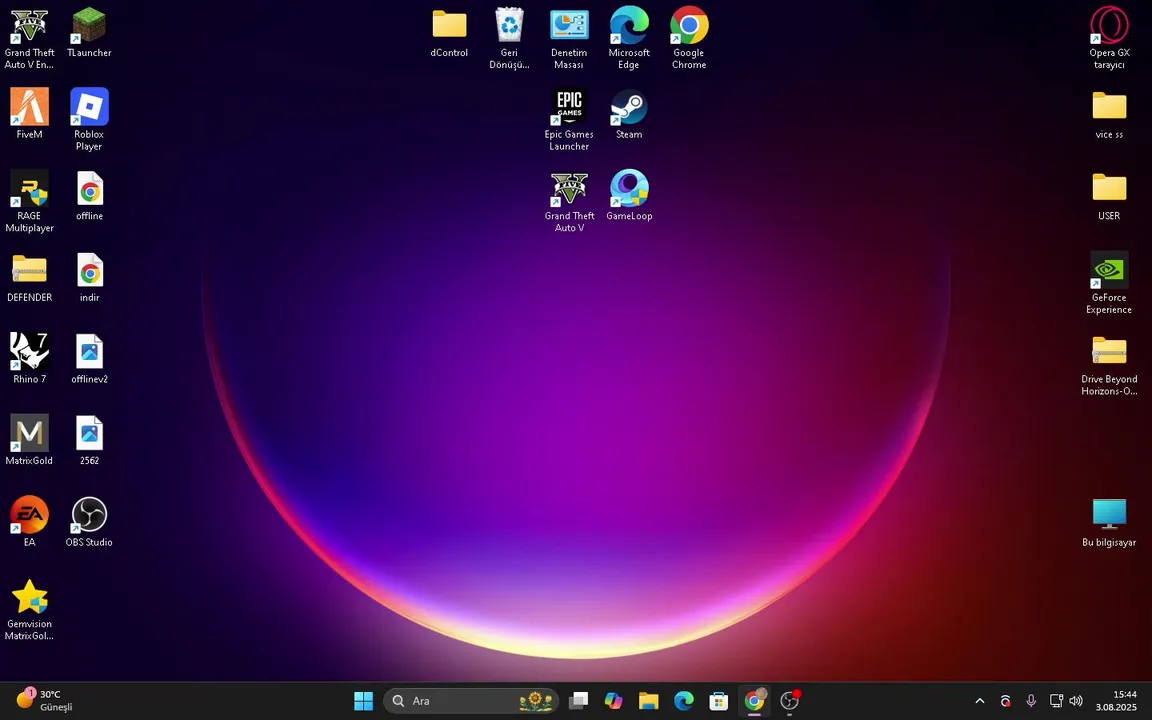The image size is (1152, 720).
Task: Select the vice ss folder
Action: (x=1109, y=115)
